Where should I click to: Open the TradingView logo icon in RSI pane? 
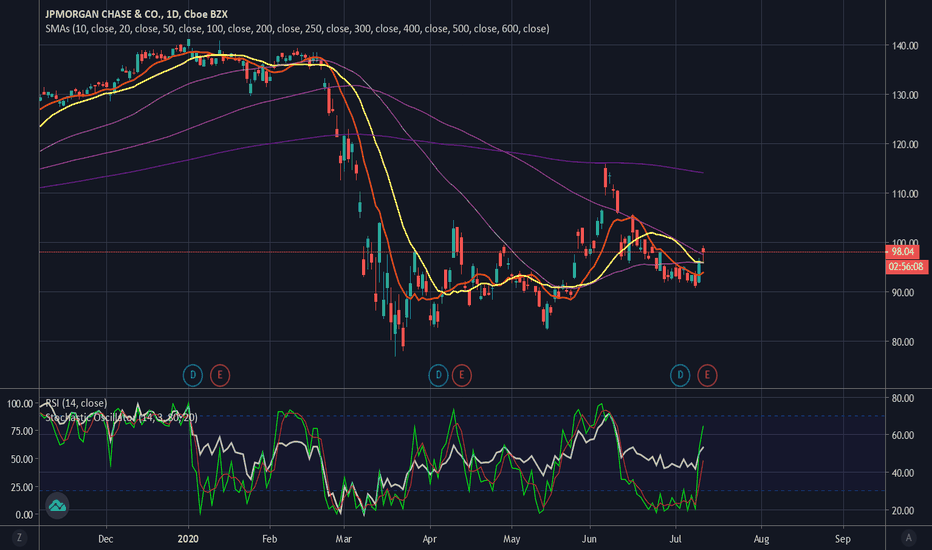click(57, 506)
